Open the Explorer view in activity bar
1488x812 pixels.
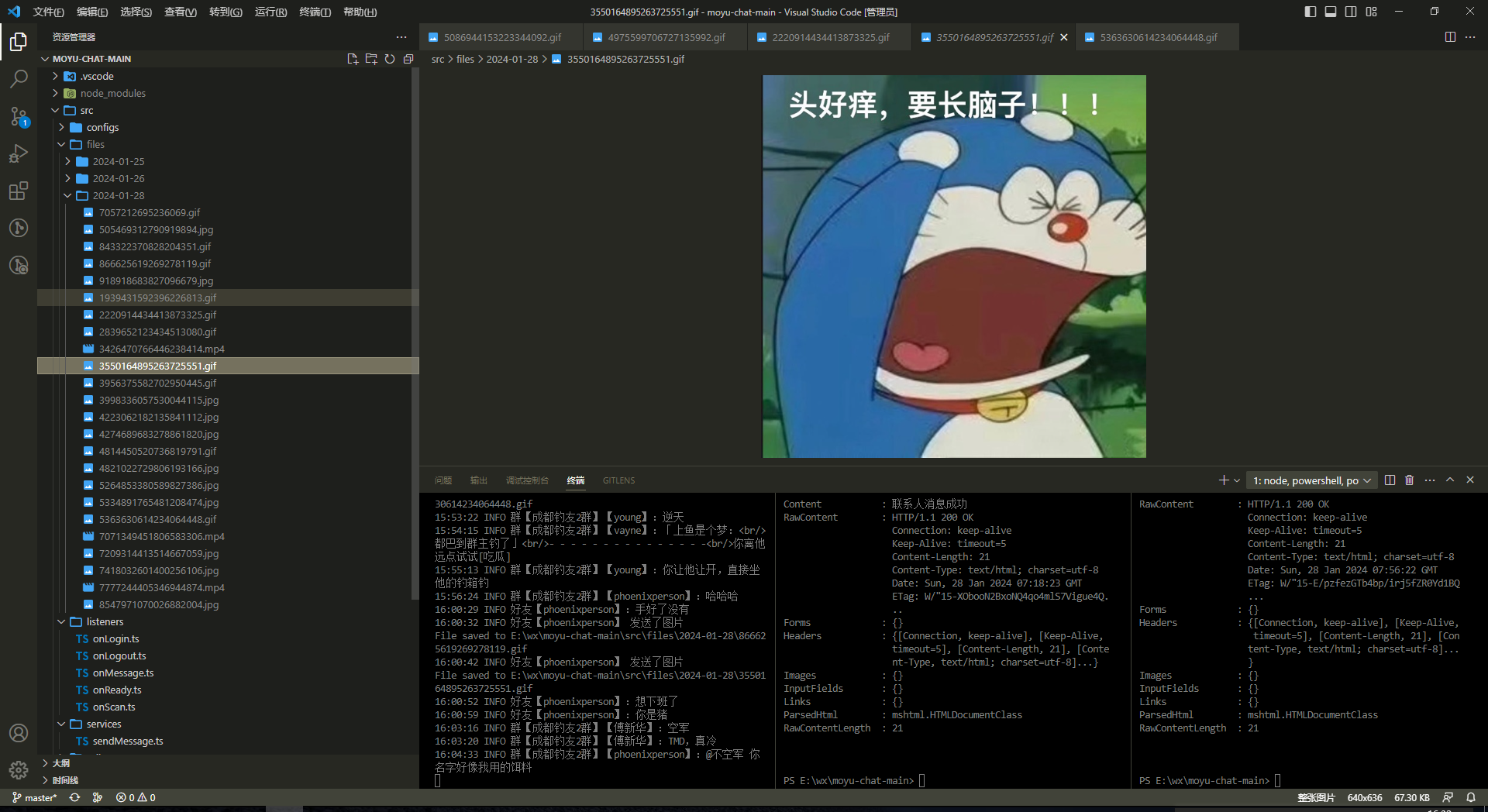coord(19,41)
